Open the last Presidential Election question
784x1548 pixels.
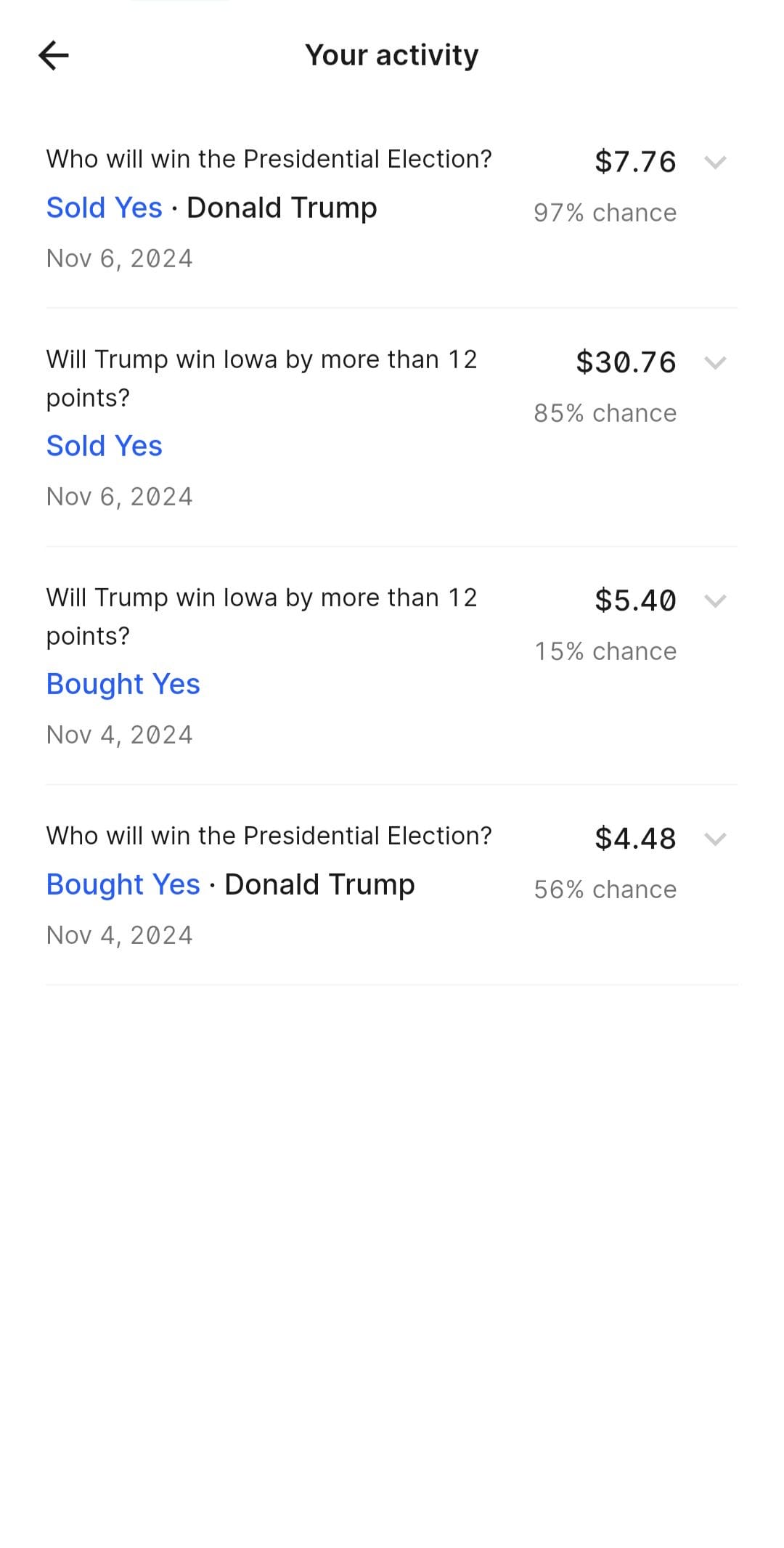pyautogui.click(x=269, y=836)
